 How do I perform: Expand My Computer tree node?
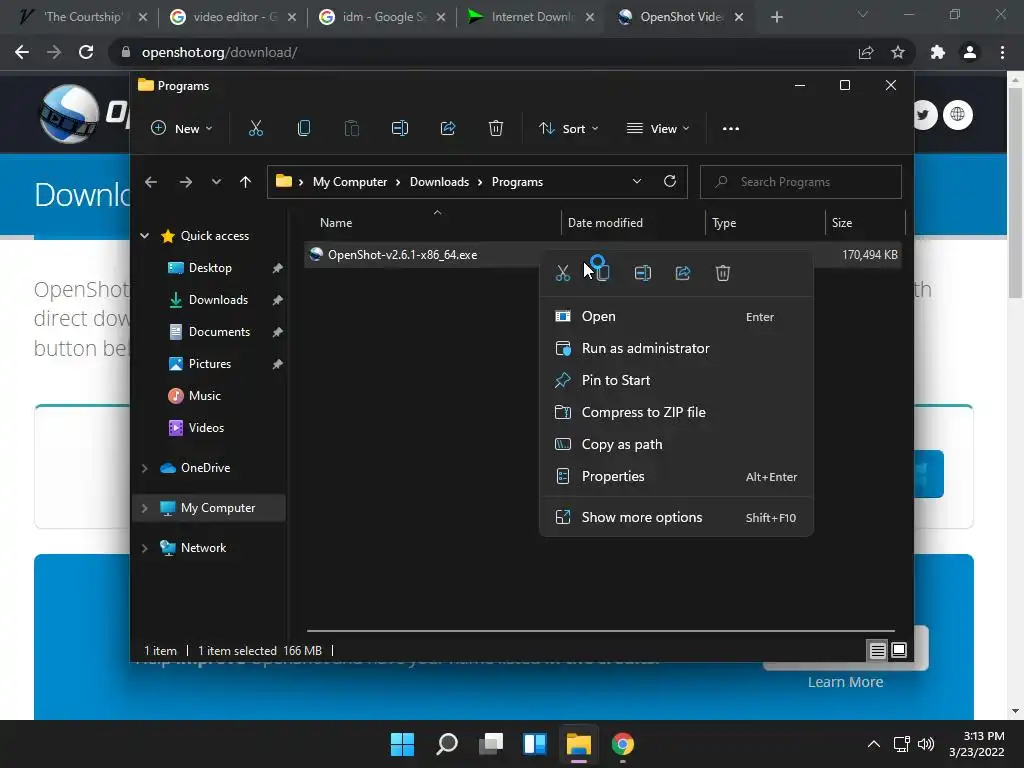(144, 508)
